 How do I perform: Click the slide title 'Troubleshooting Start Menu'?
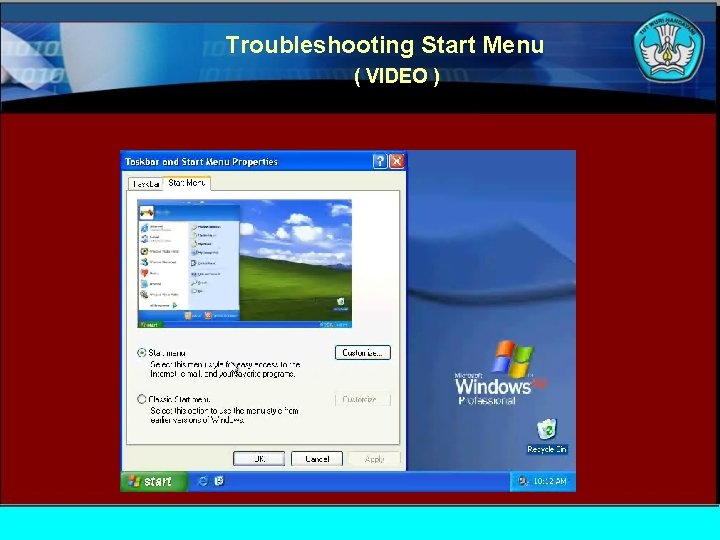coord(385,45)
